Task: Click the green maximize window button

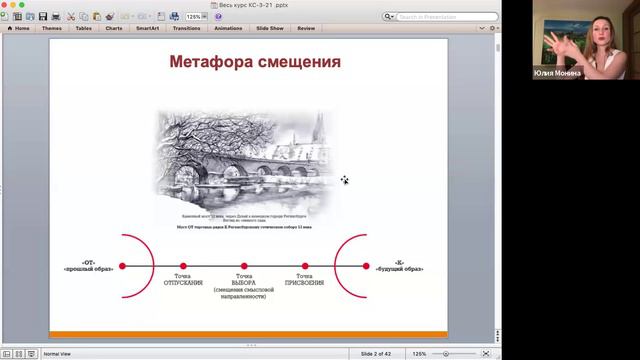Action: (x=22, y=5)
